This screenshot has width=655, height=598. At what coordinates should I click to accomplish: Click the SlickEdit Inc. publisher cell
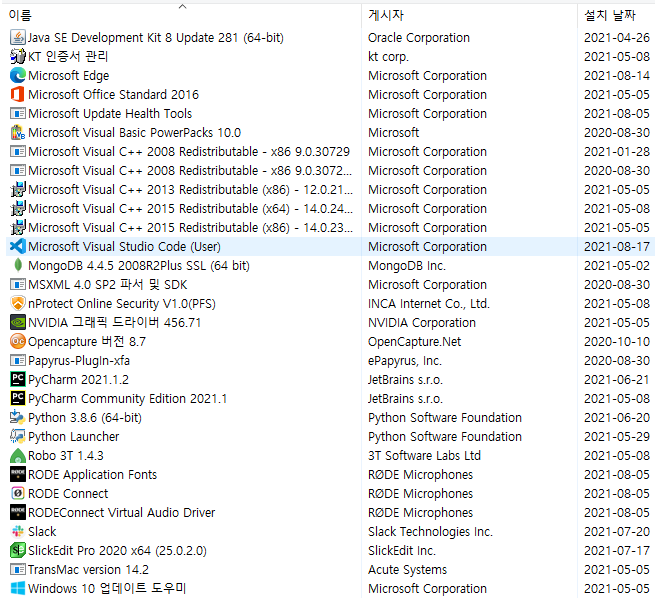click(x=401, y=550)
